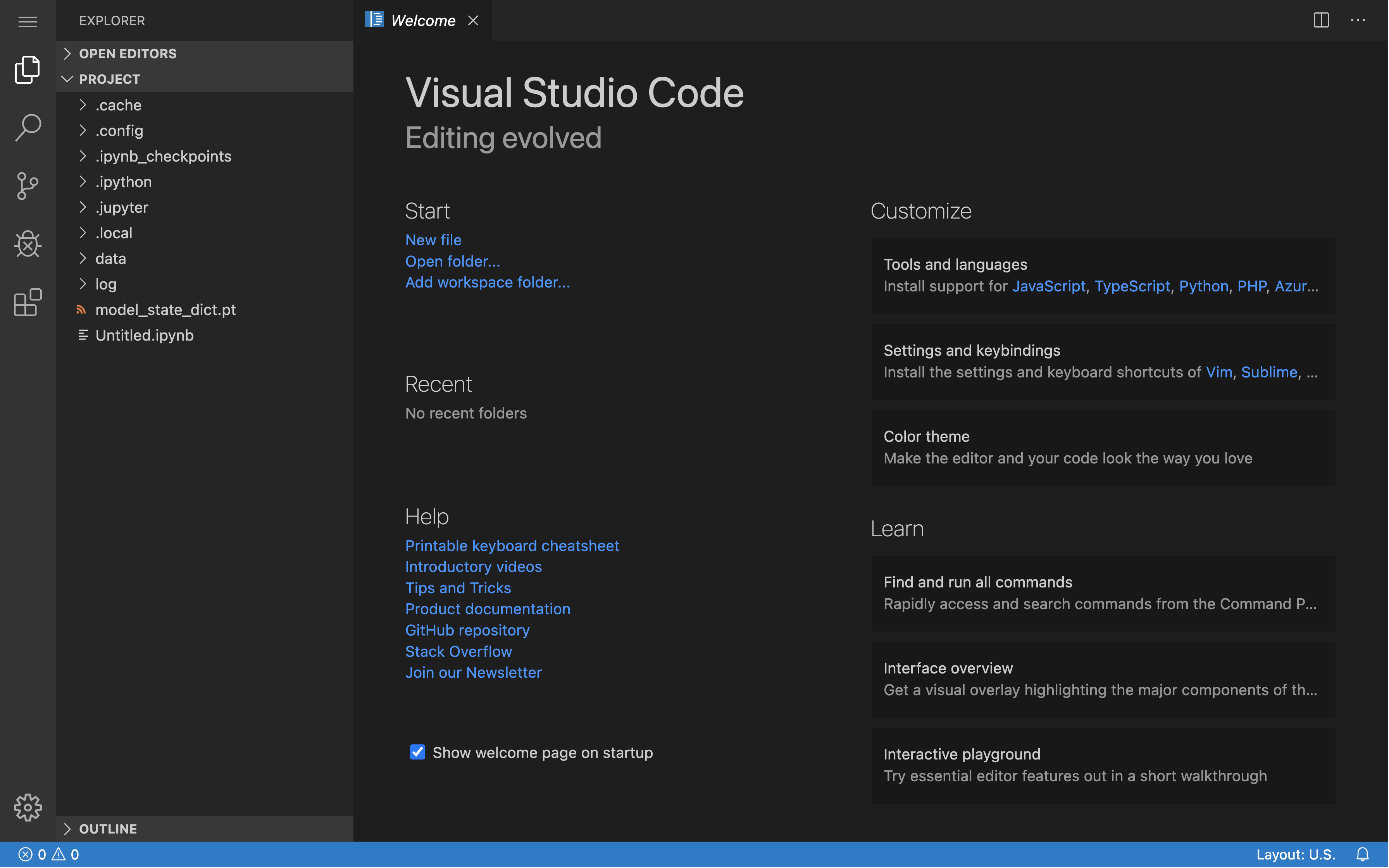This screenshot has width=1389, height=868.
Task: Open Interface overview card
Action: 1103,680
